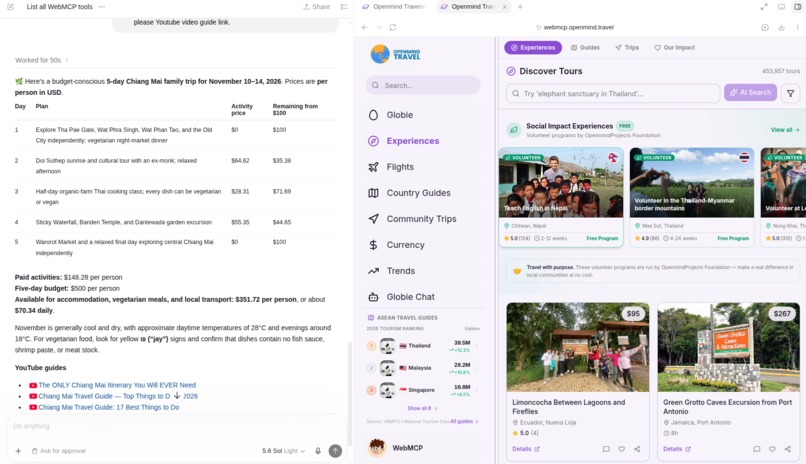Screen dimensions: 806x464
Task: Favorite the Limoncocha tour with heart
Action: click(621, 449)
